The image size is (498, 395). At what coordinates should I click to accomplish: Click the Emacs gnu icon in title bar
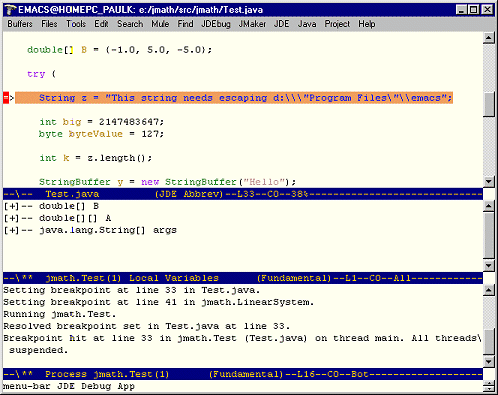tap(10, 10)
